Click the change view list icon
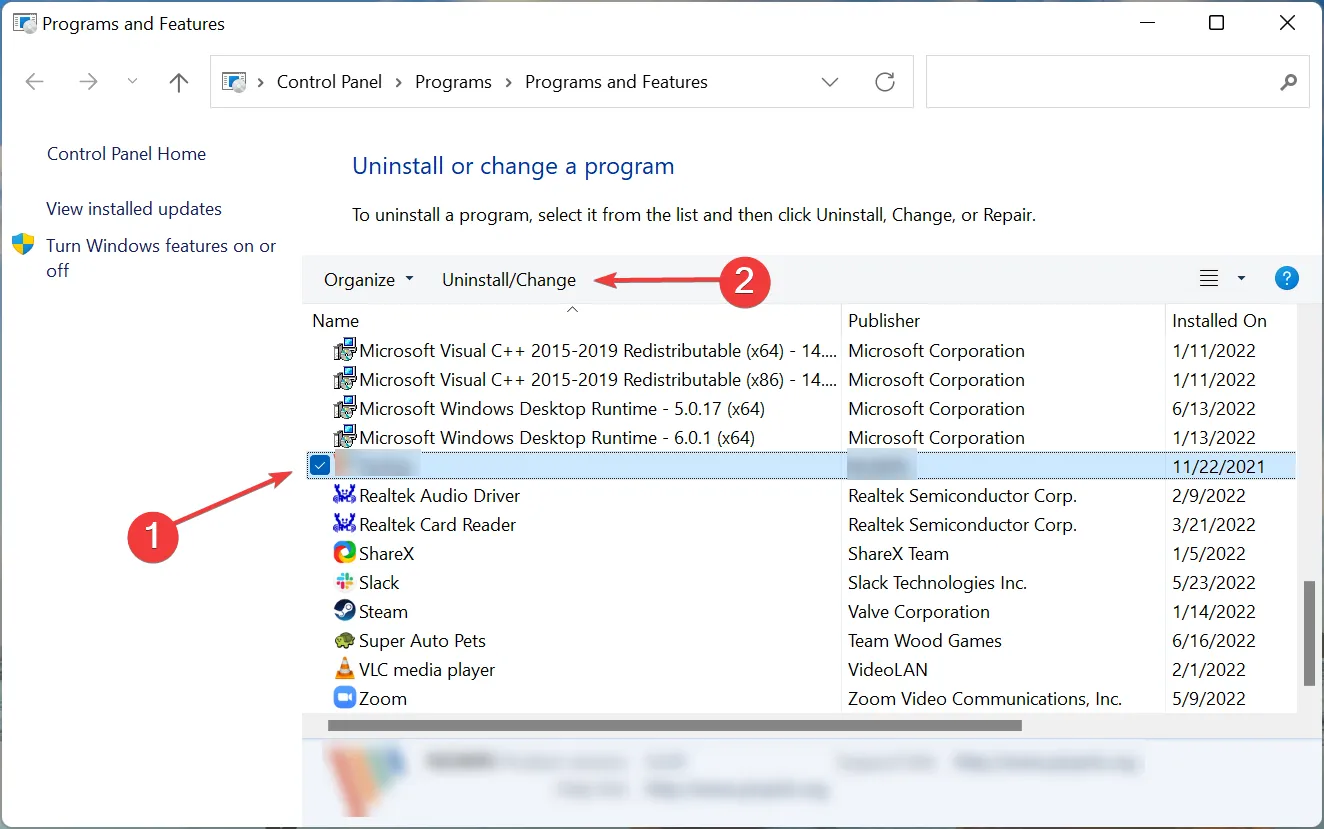This screenshot has height=829, width=1324. coord(1209,278)
